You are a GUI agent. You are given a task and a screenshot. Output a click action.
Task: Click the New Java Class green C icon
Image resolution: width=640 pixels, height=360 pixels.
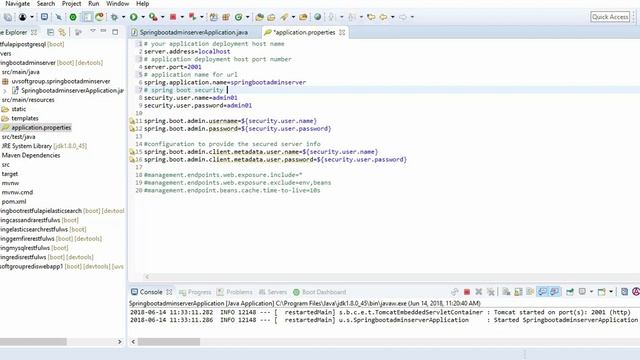(238, 17)
